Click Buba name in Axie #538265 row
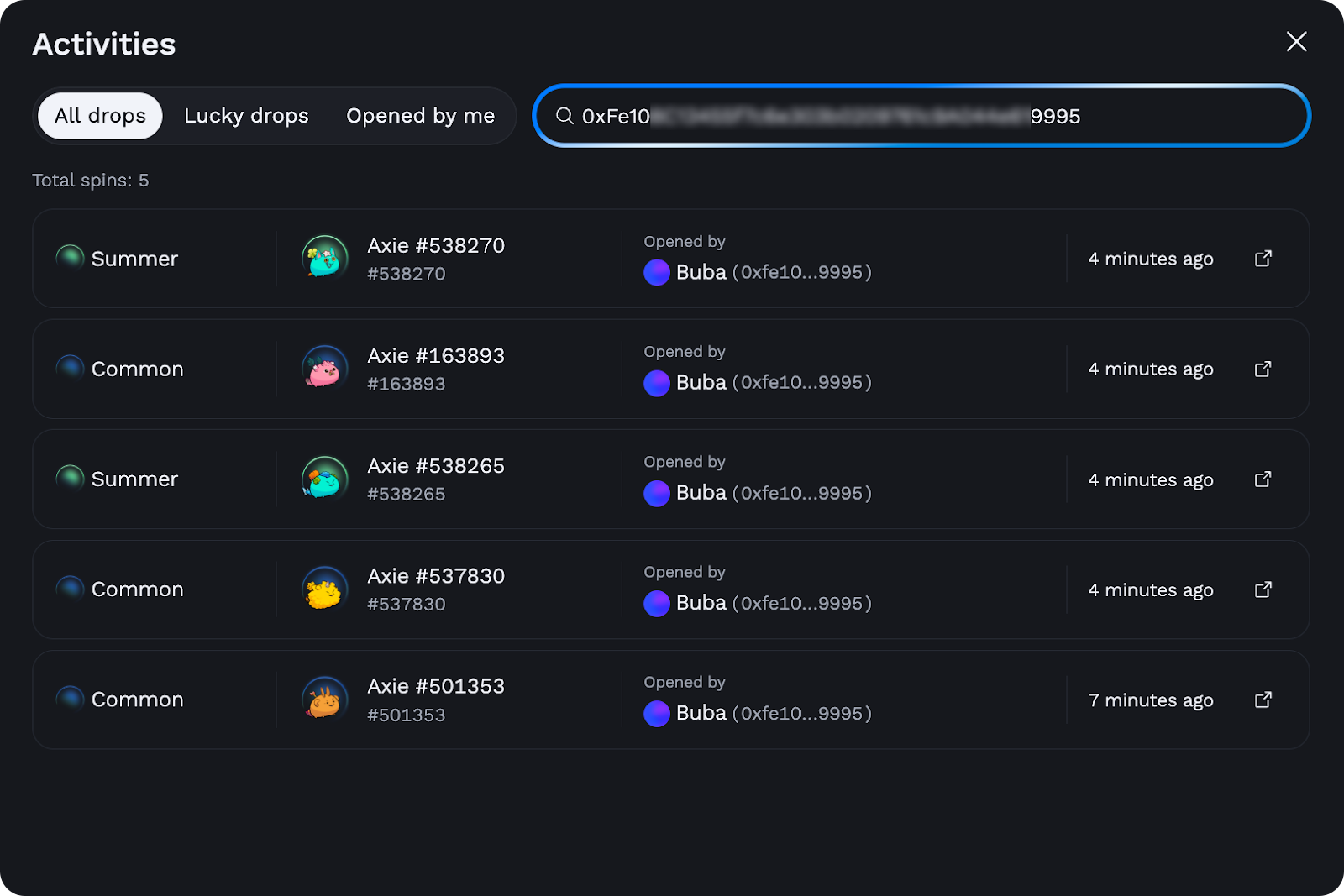 (701, 492)
